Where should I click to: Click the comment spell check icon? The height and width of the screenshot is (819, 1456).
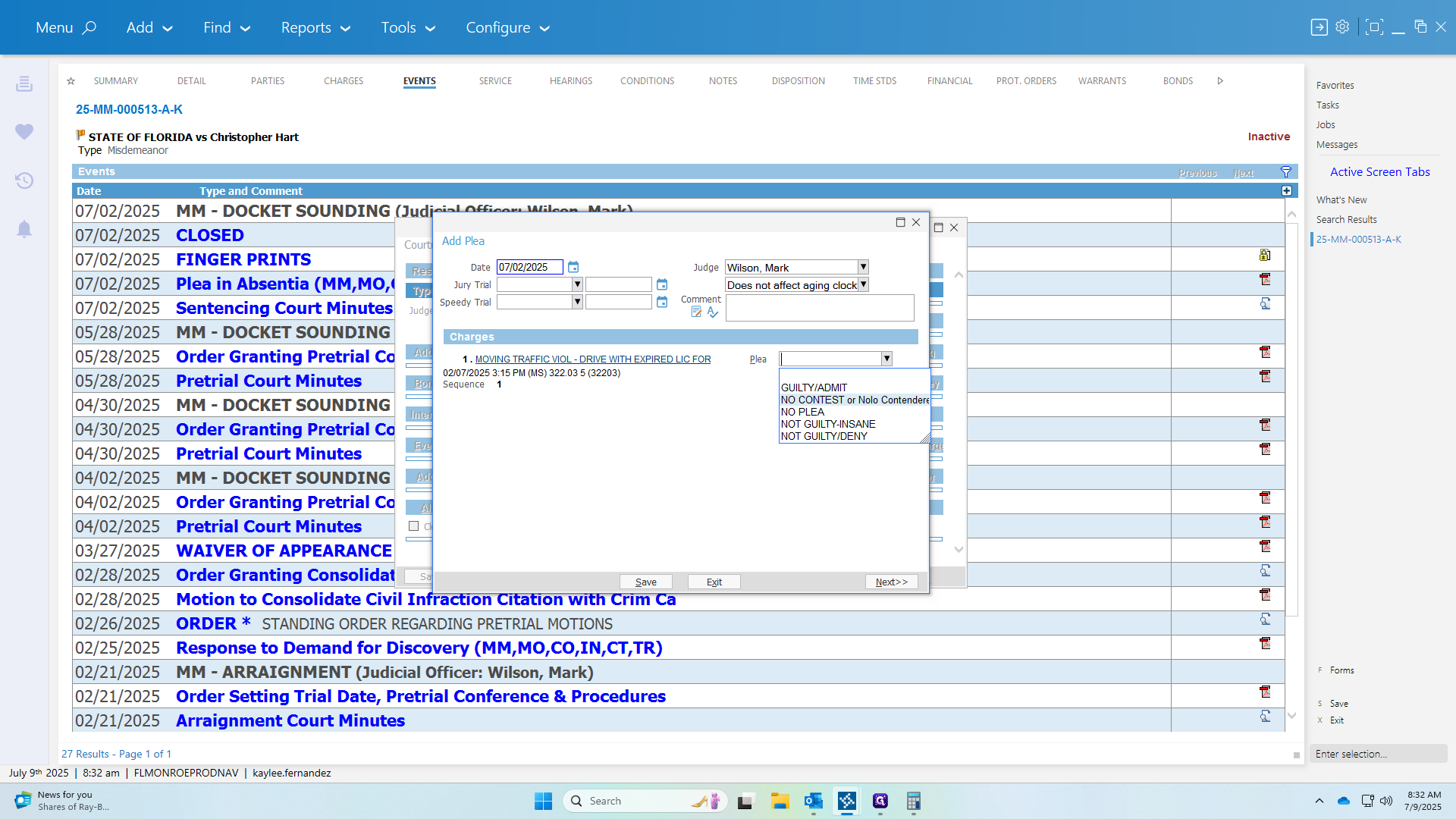click(713, 312)
